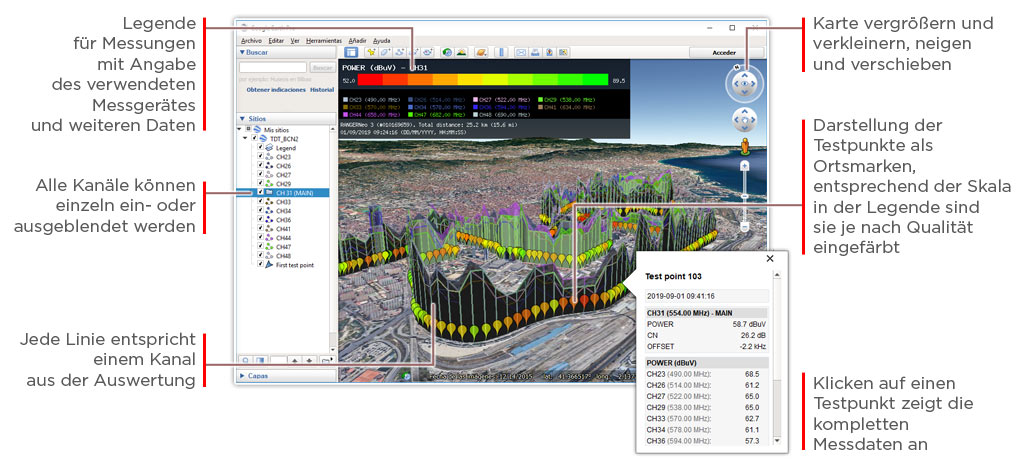Screen dimensions: 1024x470
Task: Toggle the CH23 channel checkbox
Action: click(x=260, y=157)
